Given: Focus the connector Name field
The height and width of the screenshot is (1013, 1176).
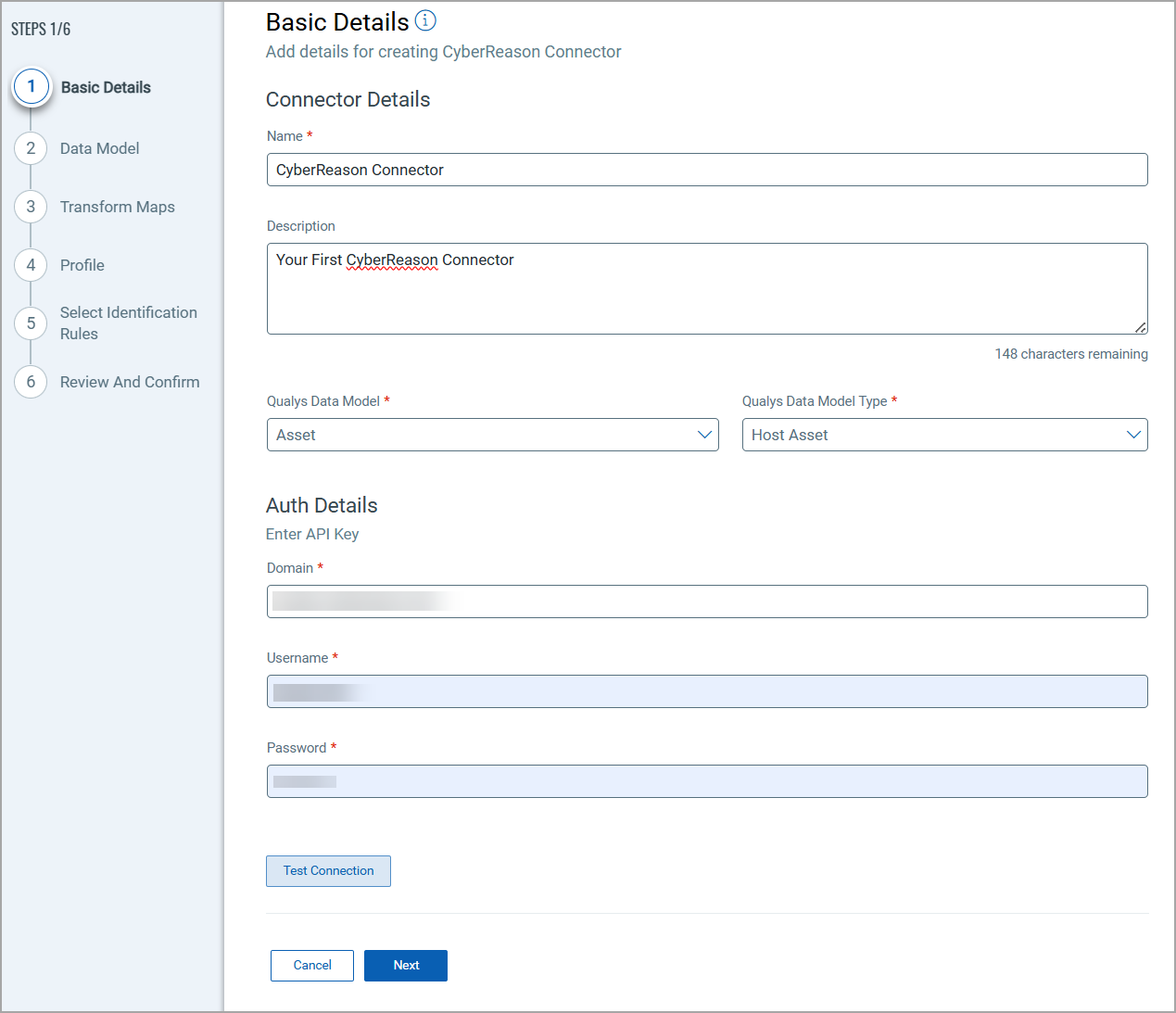Looking at the screenshot, I should pyautogui.click(x=706, y=170).
